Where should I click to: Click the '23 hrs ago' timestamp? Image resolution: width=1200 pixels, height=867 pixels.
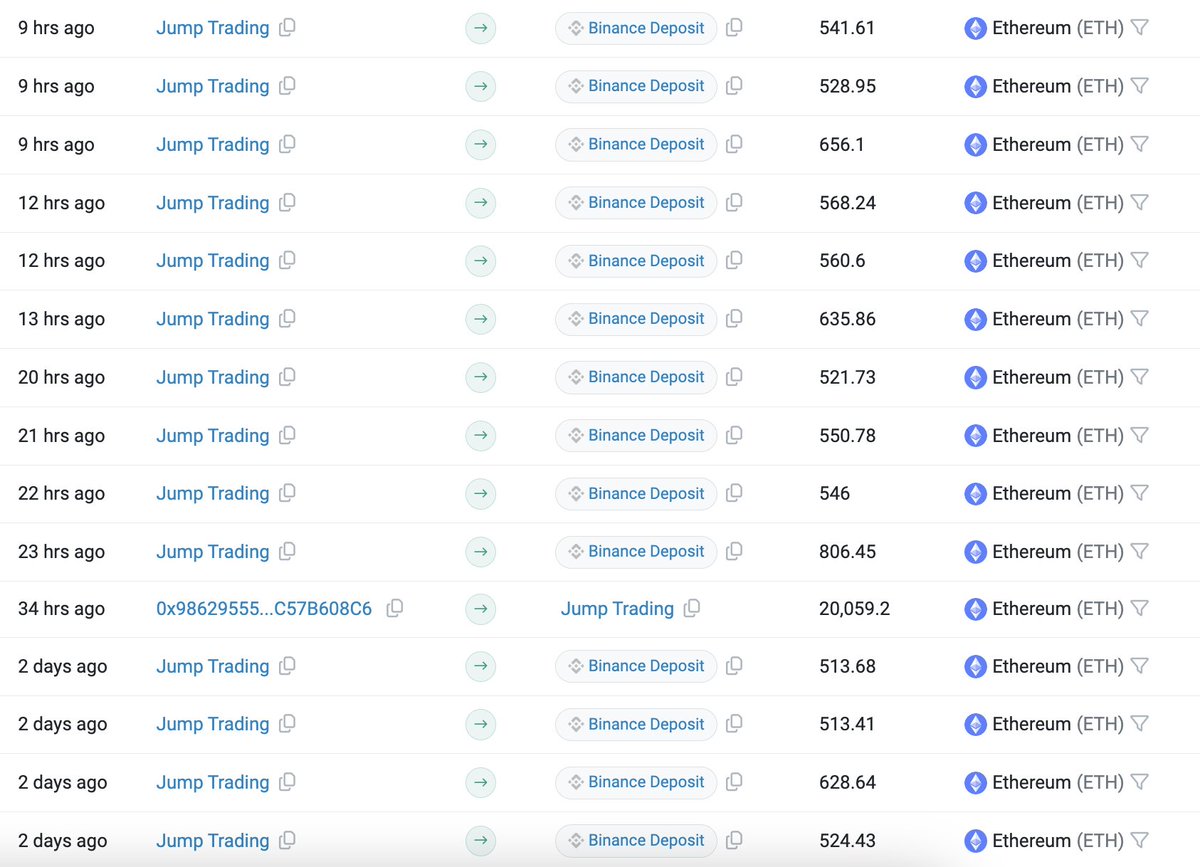(61, 551)
